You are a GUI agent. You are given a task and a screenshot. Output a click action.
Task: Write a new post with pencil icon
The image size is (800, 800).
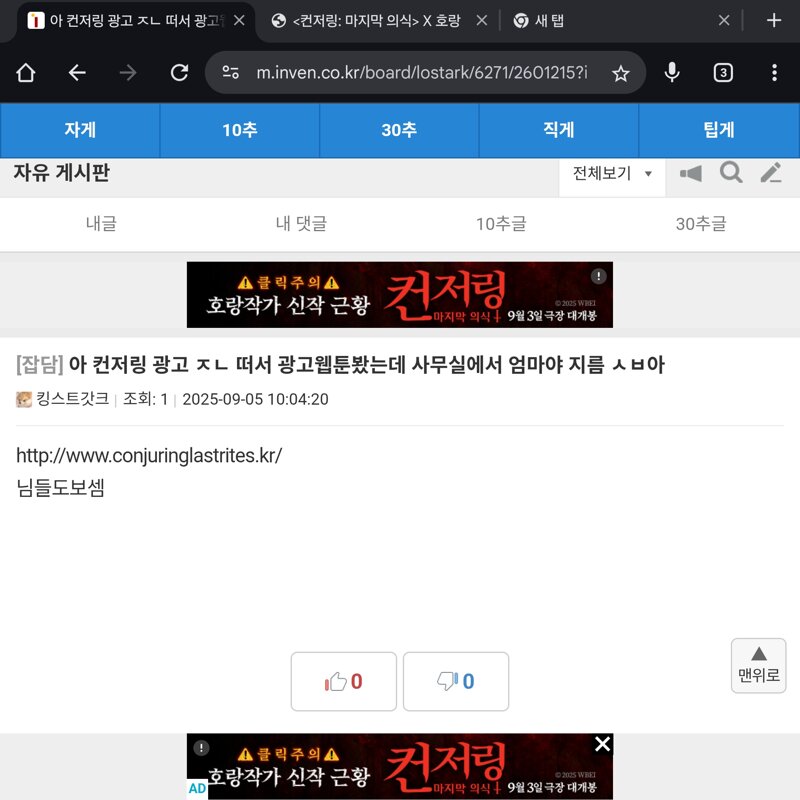pos(771,172)
